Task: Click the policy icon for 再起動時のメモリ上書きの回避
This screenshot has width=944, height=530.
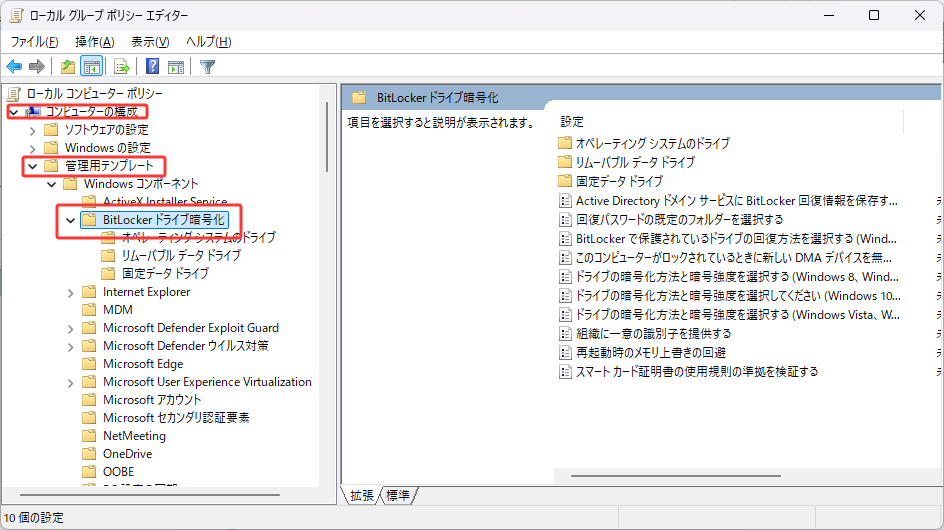Action: [x=565, y=352]
